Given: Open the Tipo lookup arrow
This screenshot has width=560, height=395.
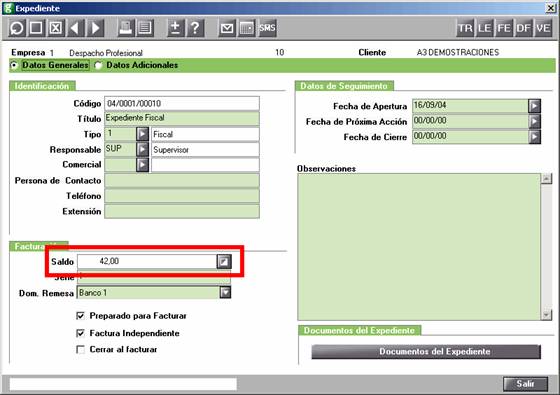Looking at the screenshot, I should pyautogui.click(x=142, y=134).
